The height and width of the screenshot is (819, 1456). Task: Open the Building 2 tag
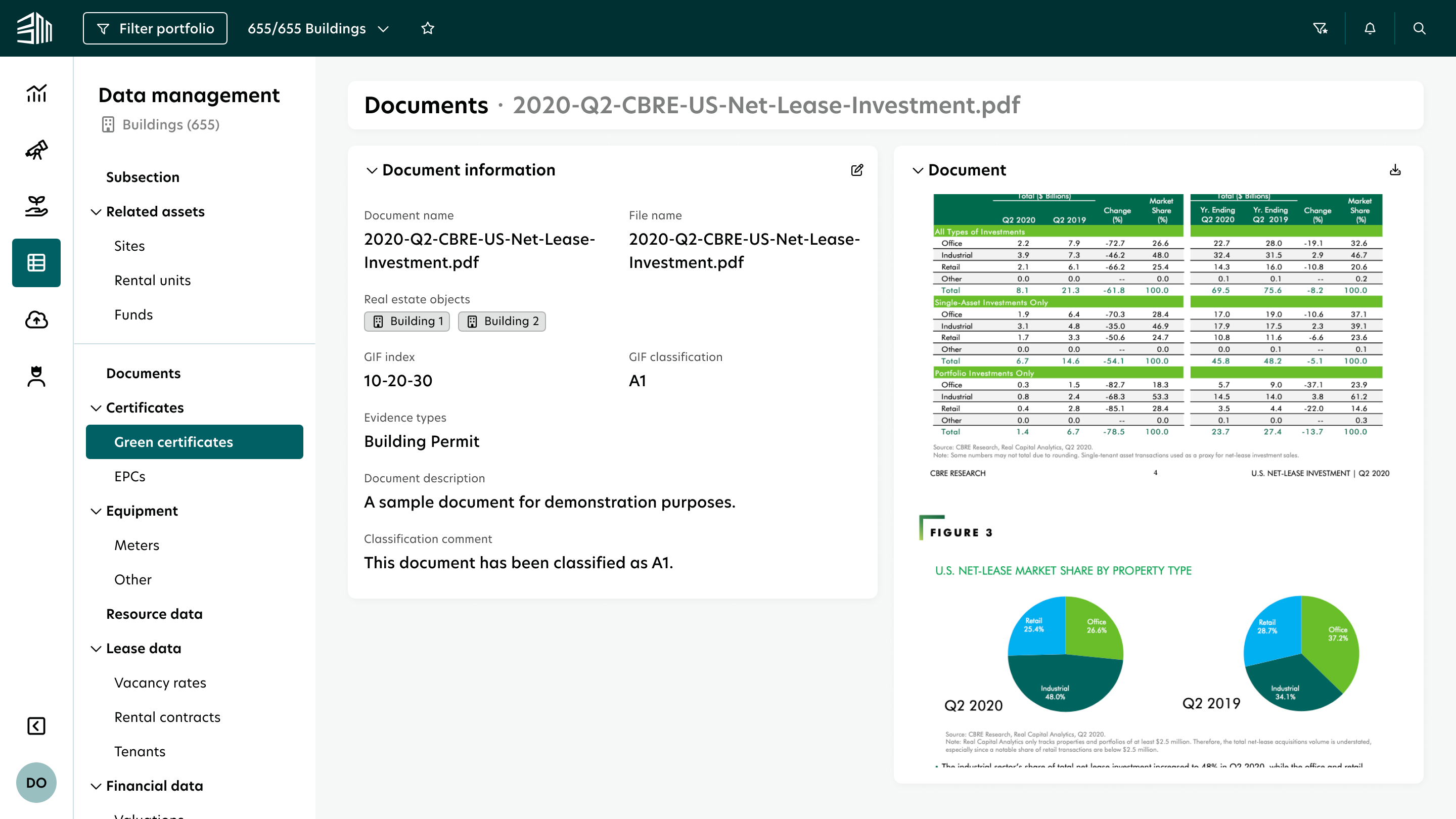(502, 321)
